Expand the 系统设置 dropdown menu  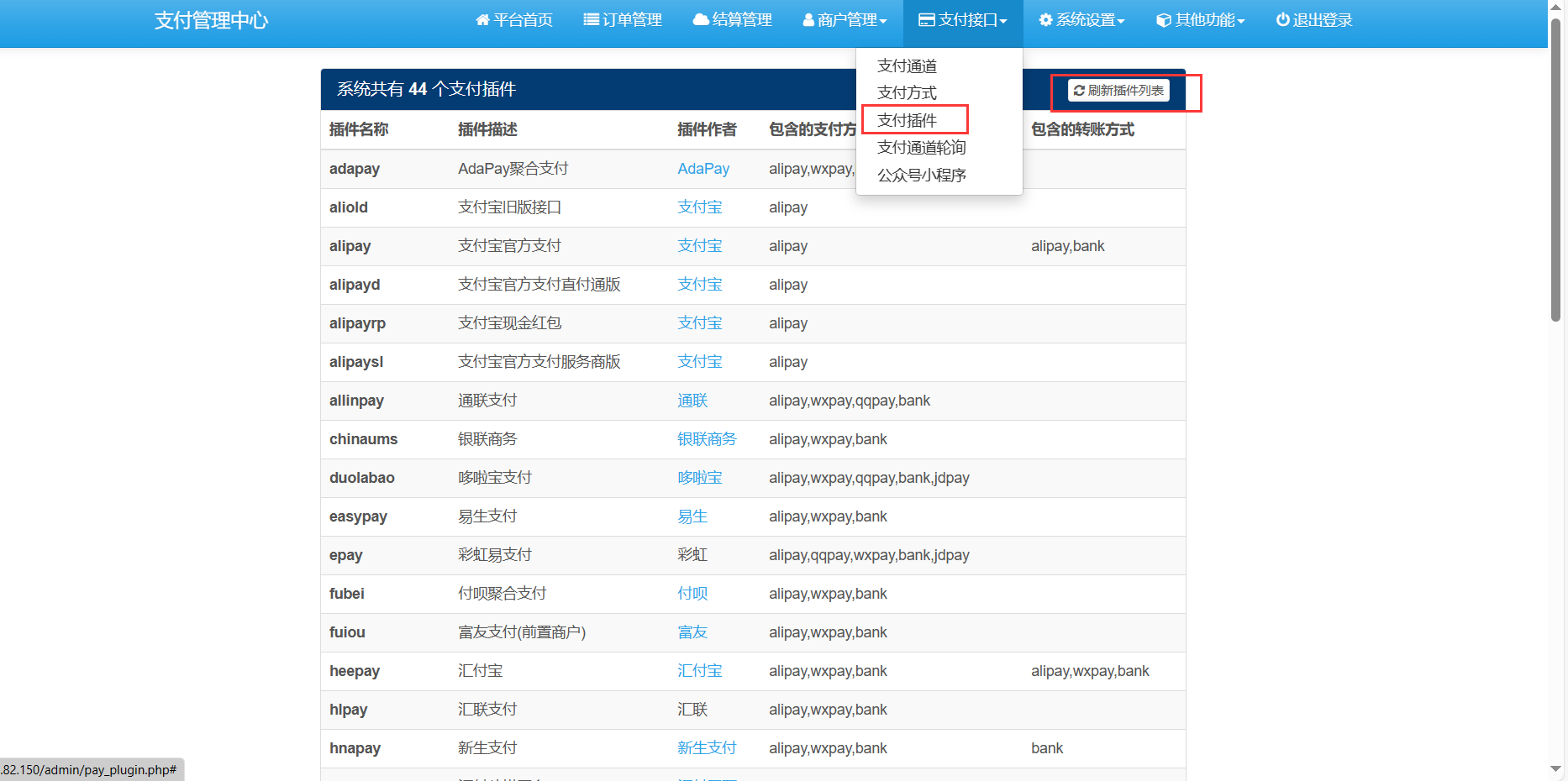1082,20
